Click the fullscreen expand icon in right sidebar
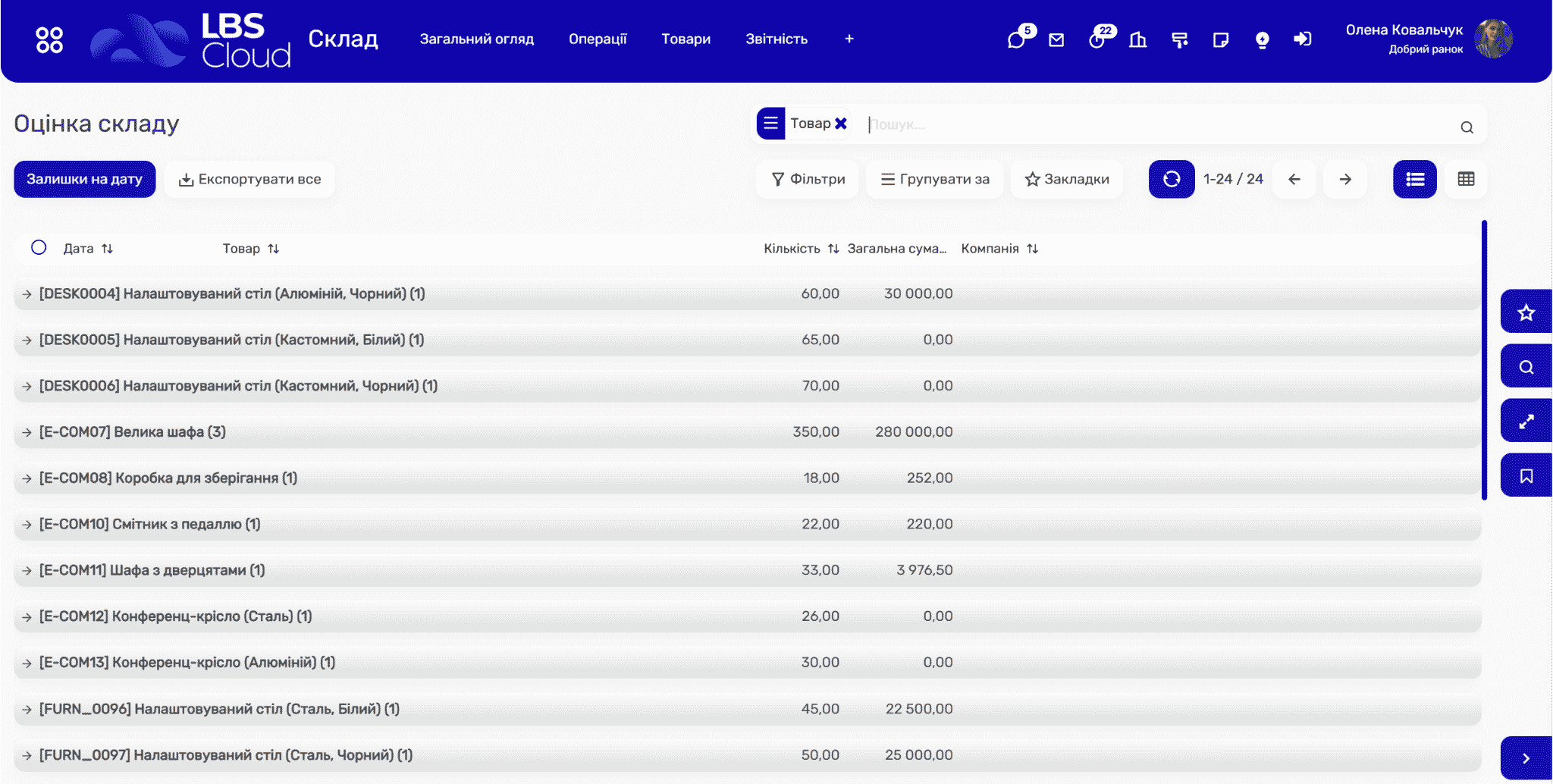The image size is (1553, 784). pos(1526,421)
